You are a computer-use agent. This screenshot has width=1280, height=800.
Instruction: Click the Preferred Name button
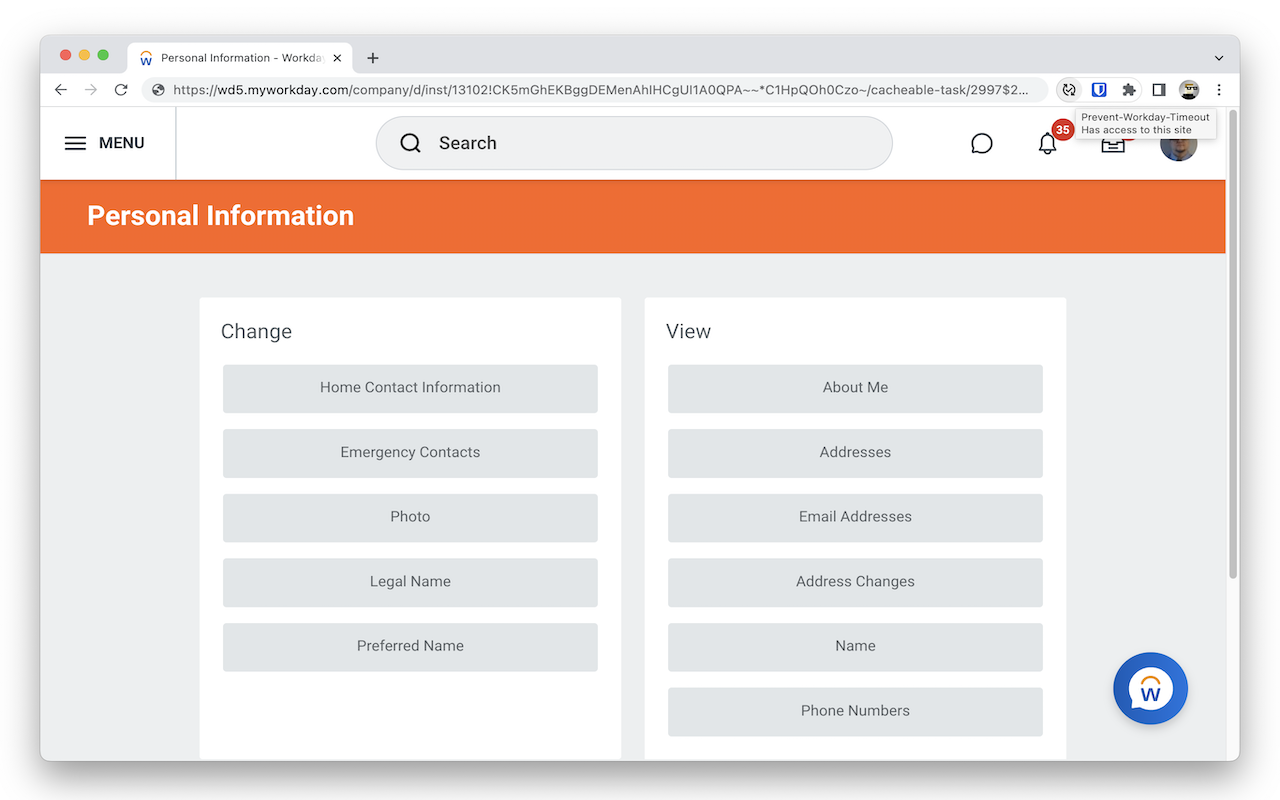click(410, 646)
